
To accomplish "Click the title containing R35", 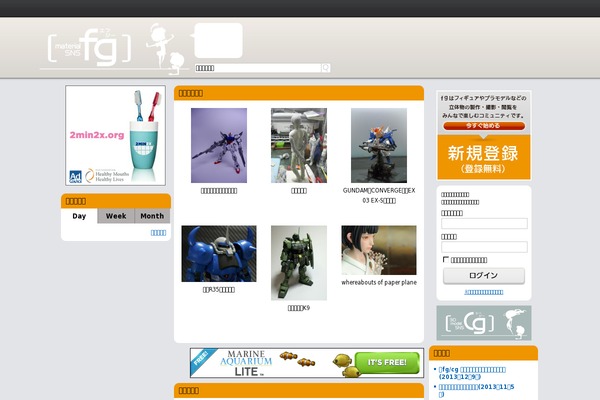I will [x=219, y=290].
